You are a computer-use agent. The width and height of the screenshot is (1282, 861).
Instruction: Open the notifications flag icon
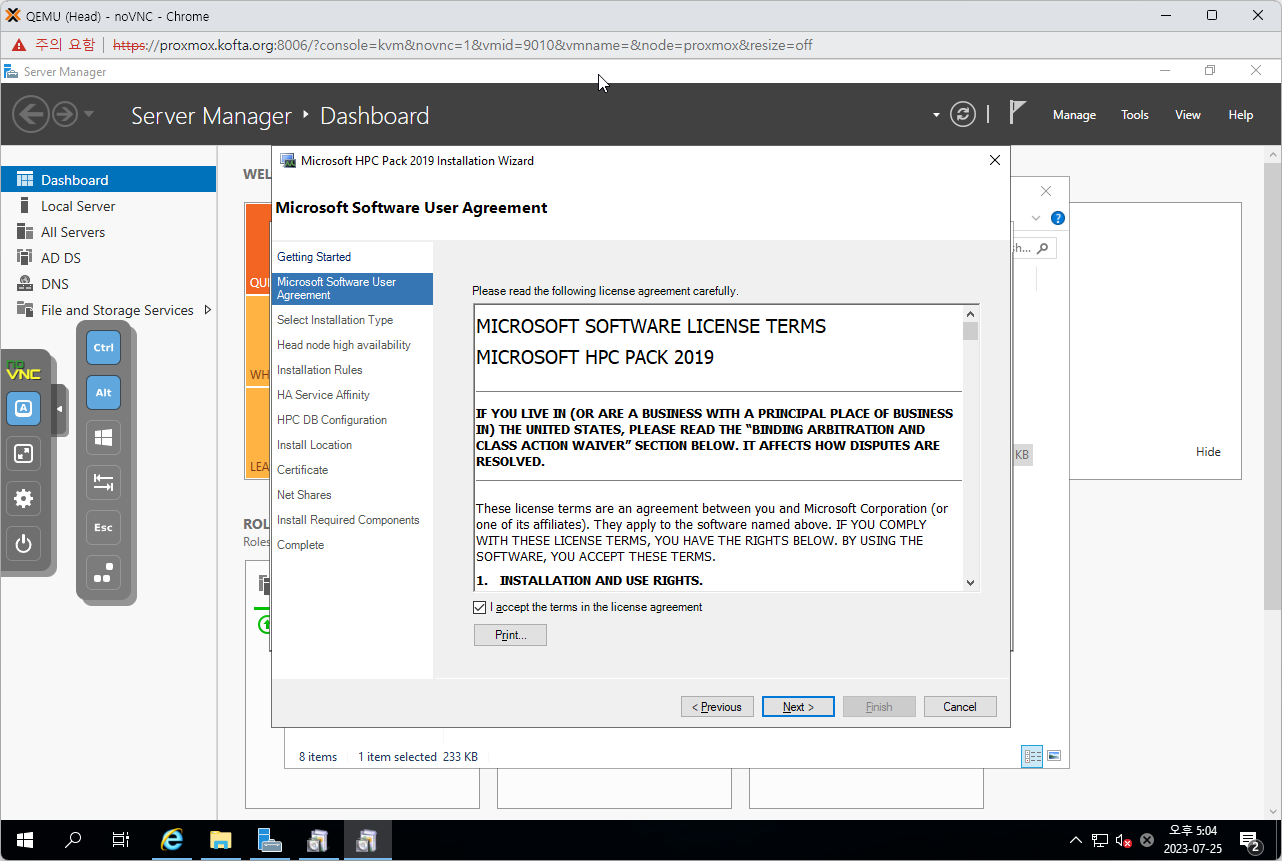[1017, 113]
